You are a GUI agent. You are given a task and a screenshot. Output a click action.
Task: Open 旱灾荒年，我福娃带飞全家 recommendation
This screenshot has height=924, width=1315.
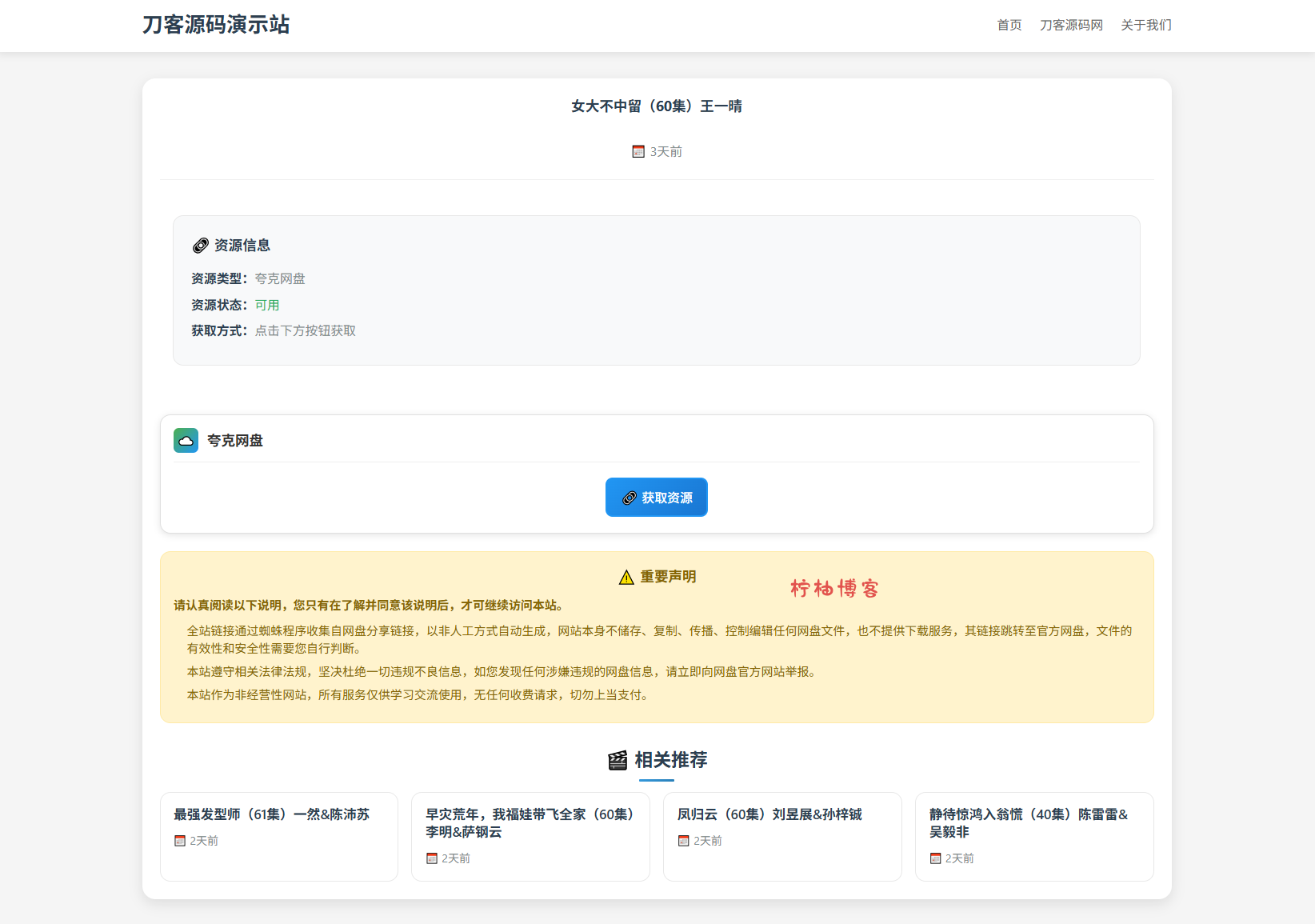tap(530, 822)
